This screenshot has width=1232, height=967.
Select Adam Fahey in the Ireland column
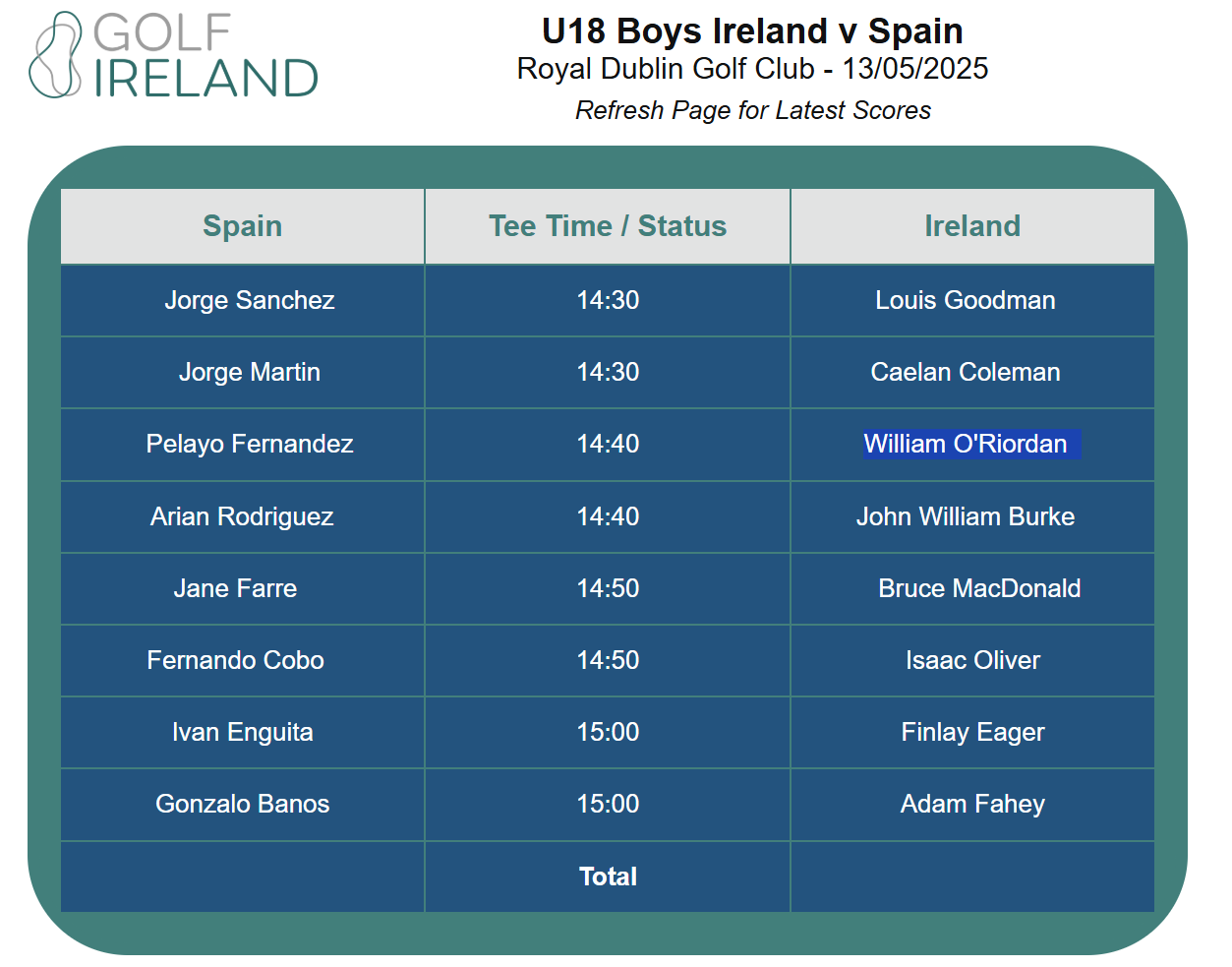[972, 804]
